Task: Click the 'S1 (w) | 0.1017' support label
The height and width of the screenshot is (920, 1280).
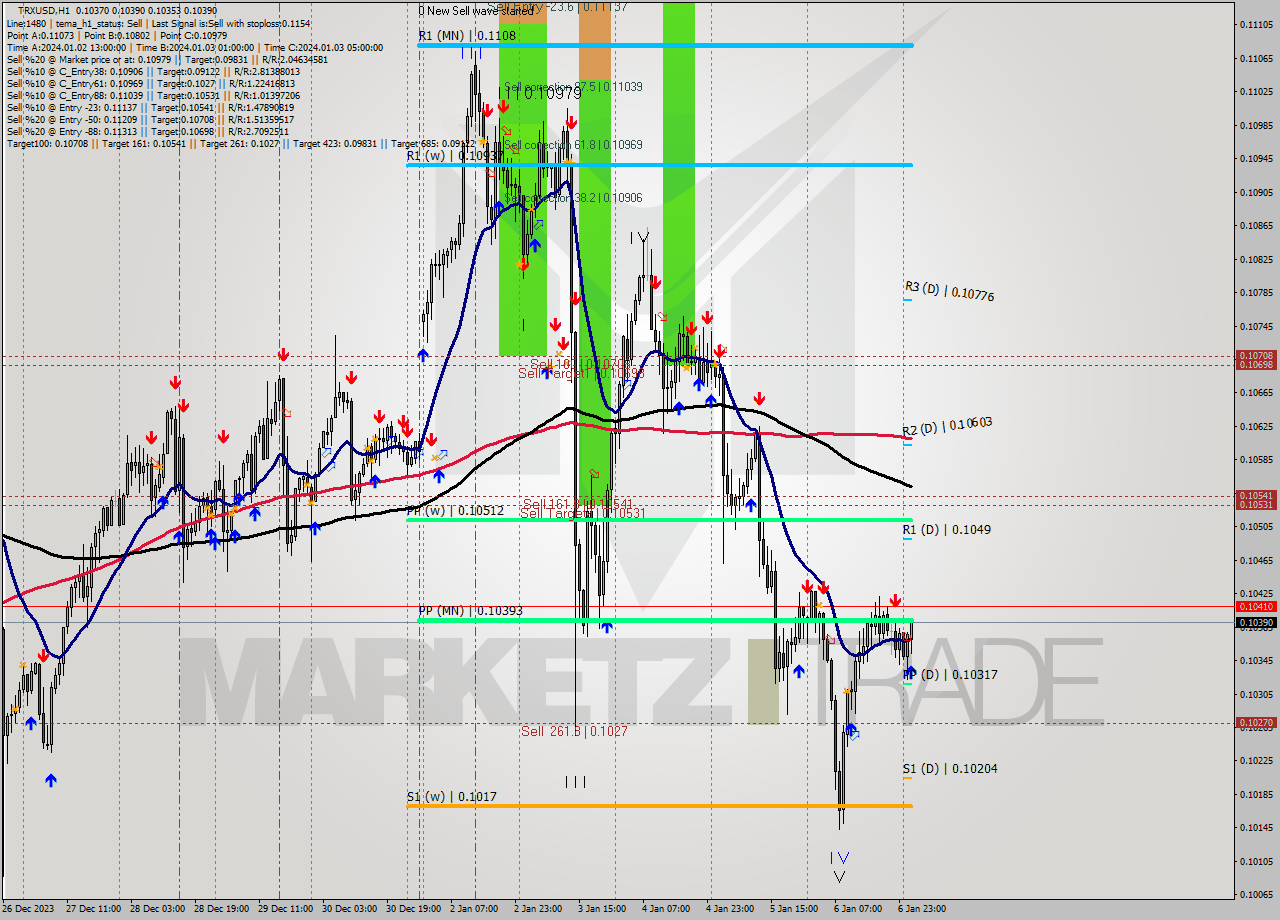Action: click(x=451, y=797)
